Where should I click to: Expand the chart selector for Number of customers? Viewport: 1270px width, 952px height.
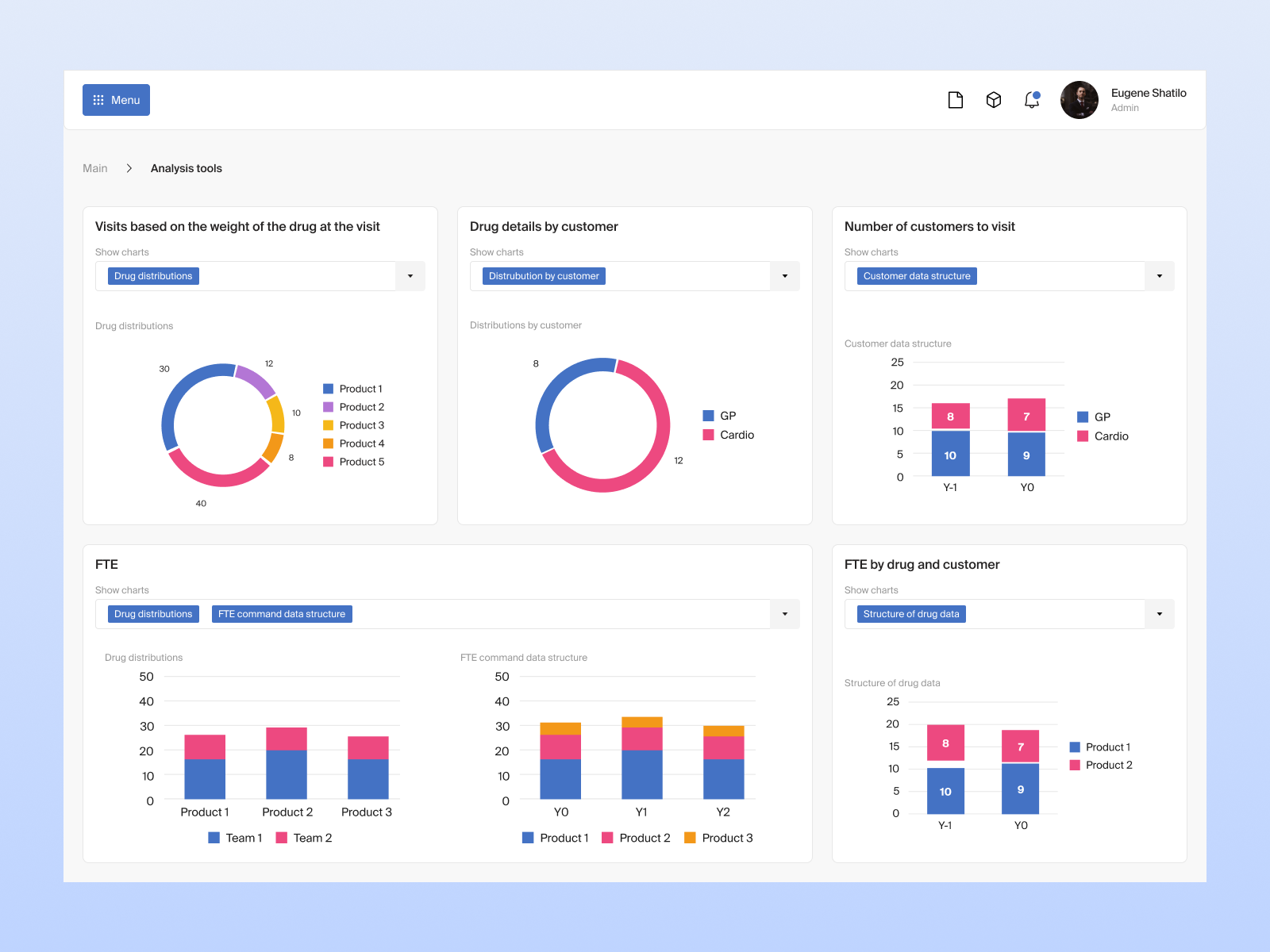[x=1160, y=276]
